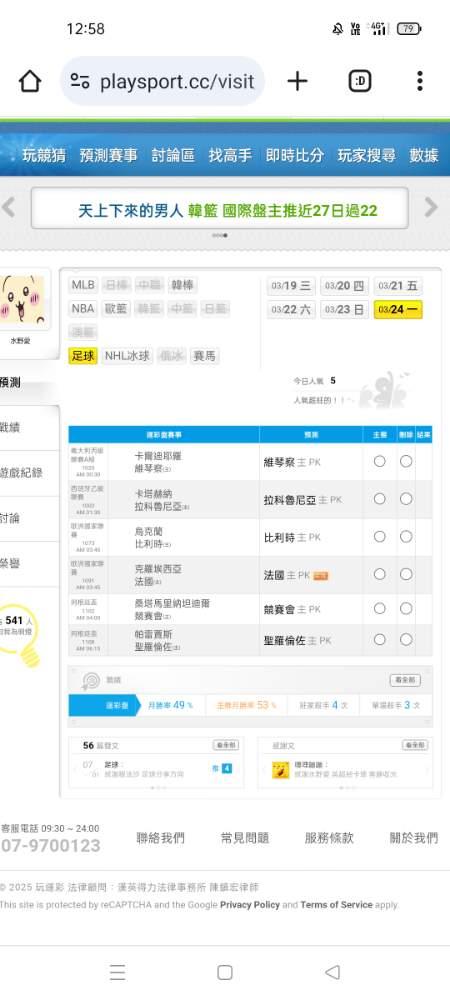Open the 即時比分 nav menu
The height and width of the screenshot is (1000, 450).
294,155
